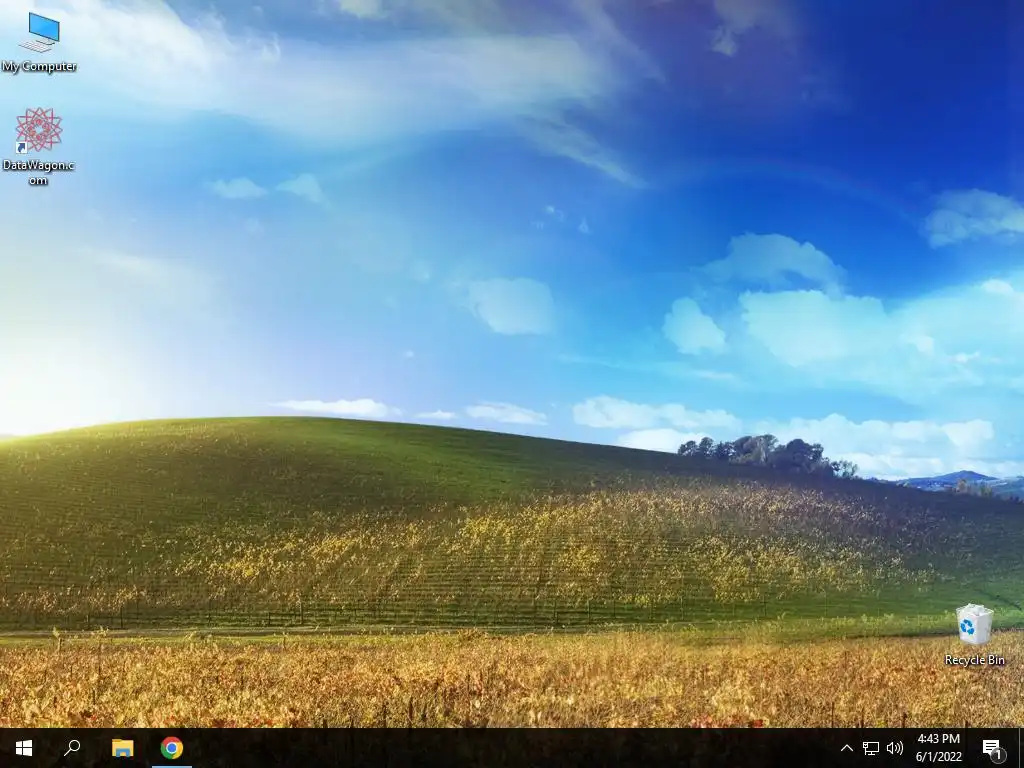Select the DataWagon.com shortcut icon
This screenshot has height=768, width=1024.
[x=39, y=146]
